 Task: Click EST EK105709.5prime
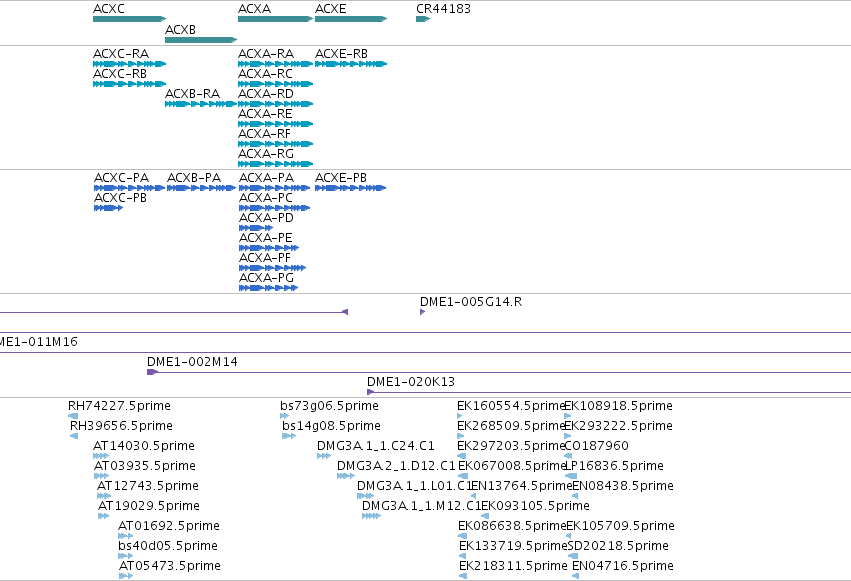568,536
